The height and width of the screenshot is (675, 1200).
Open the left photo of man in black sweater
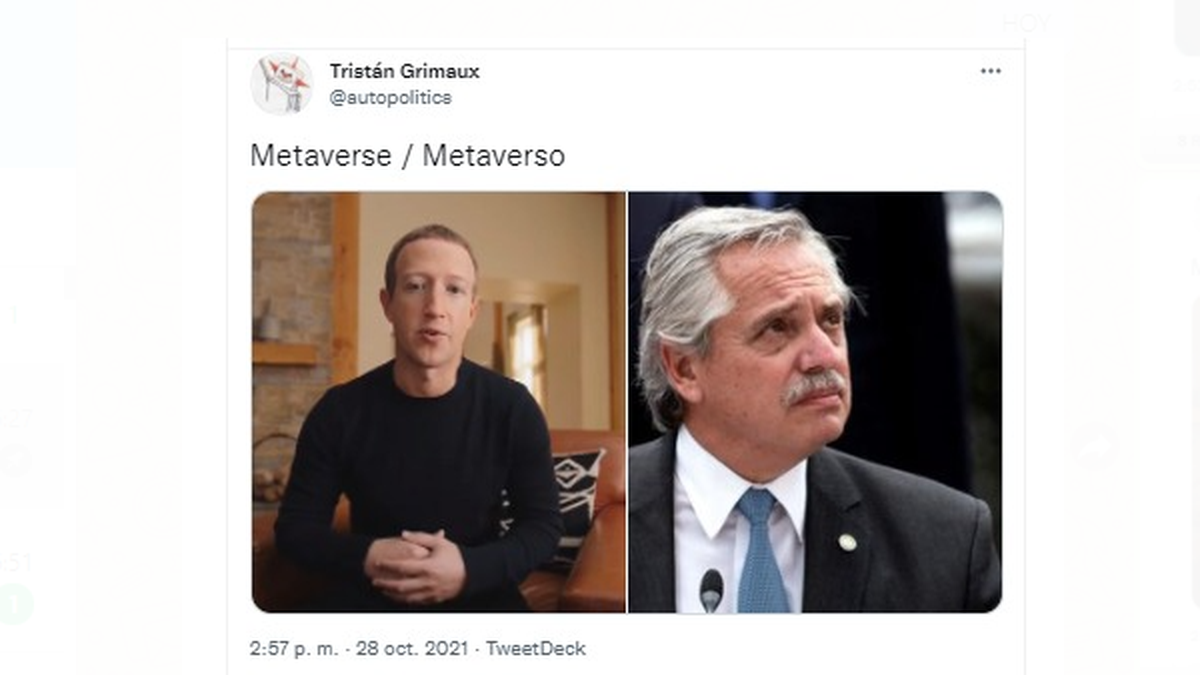click(438, 402)
